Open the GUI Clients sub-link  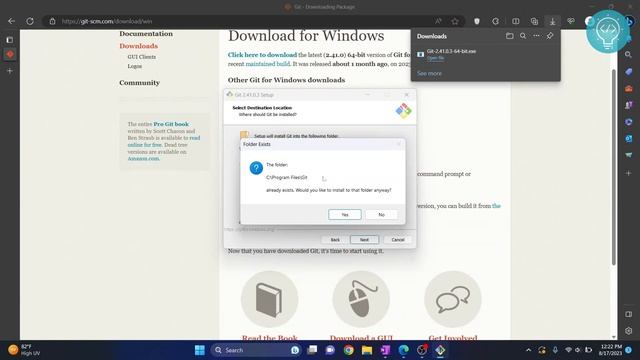click(142, 57)
